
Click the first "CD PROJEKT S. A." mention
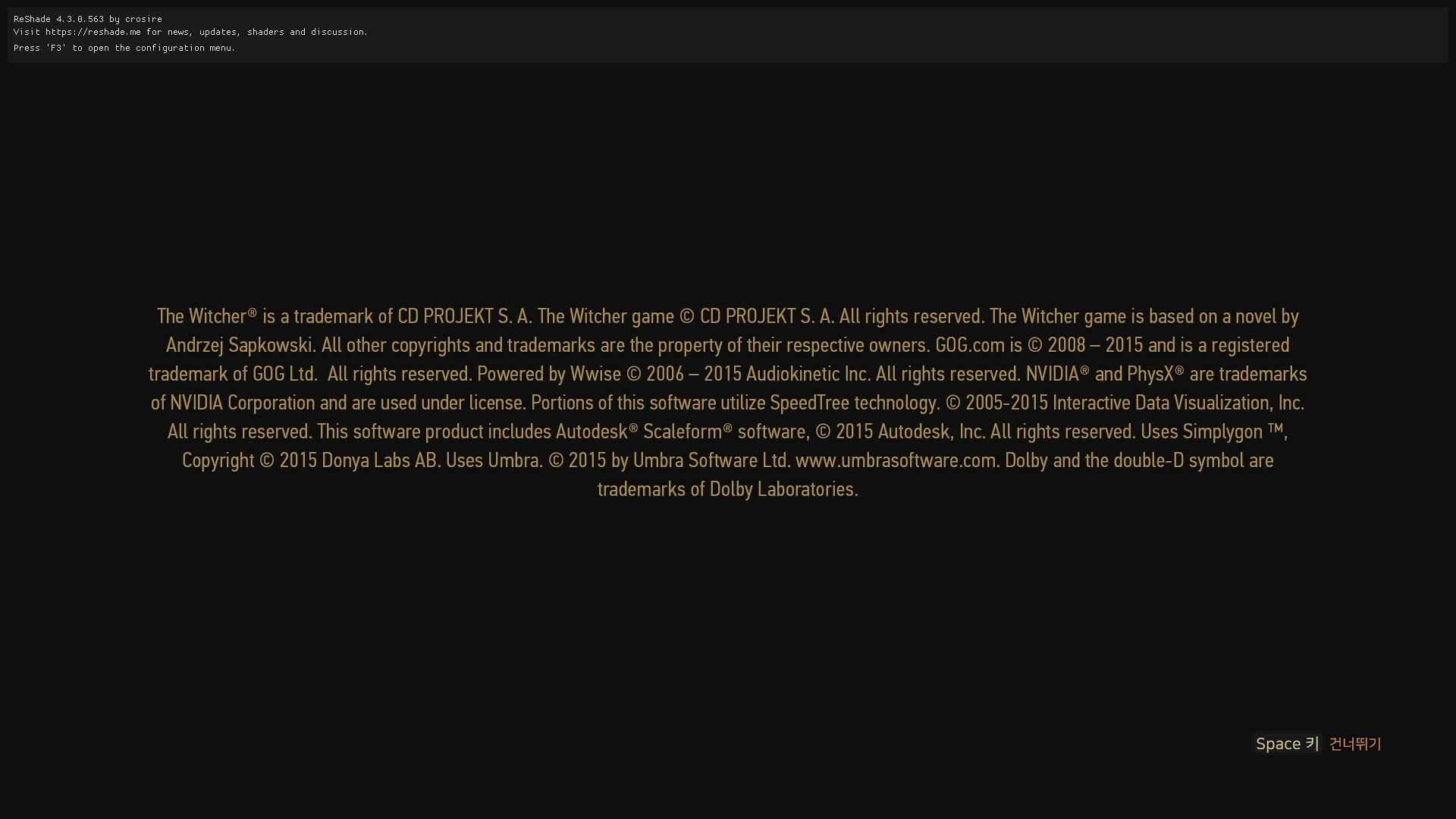click(x=464, y=316)
